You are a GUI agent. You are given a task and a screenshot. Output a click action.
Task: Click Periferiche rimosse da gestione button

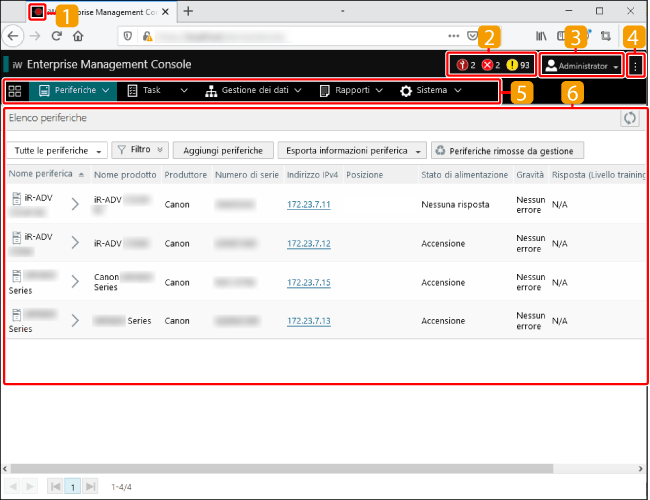(x=507, y=150)
